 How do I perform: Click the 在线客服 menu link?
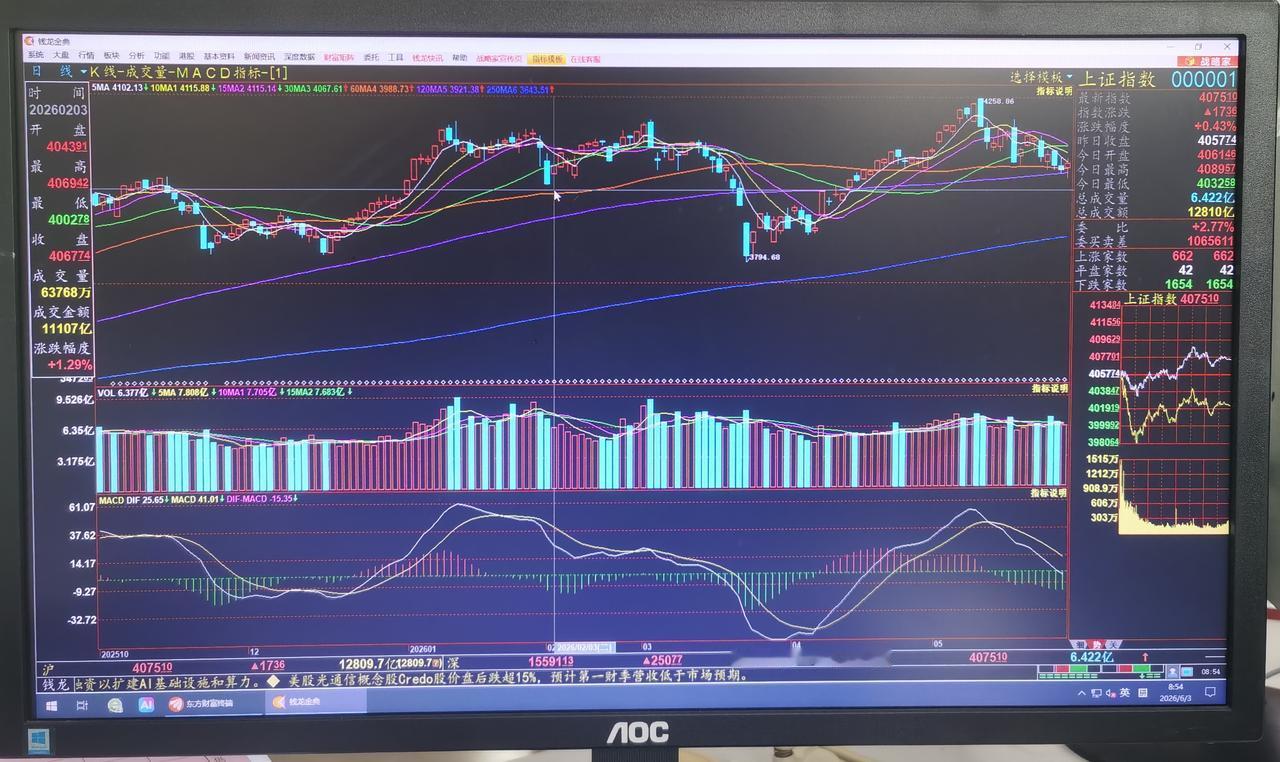pos(586,59)
